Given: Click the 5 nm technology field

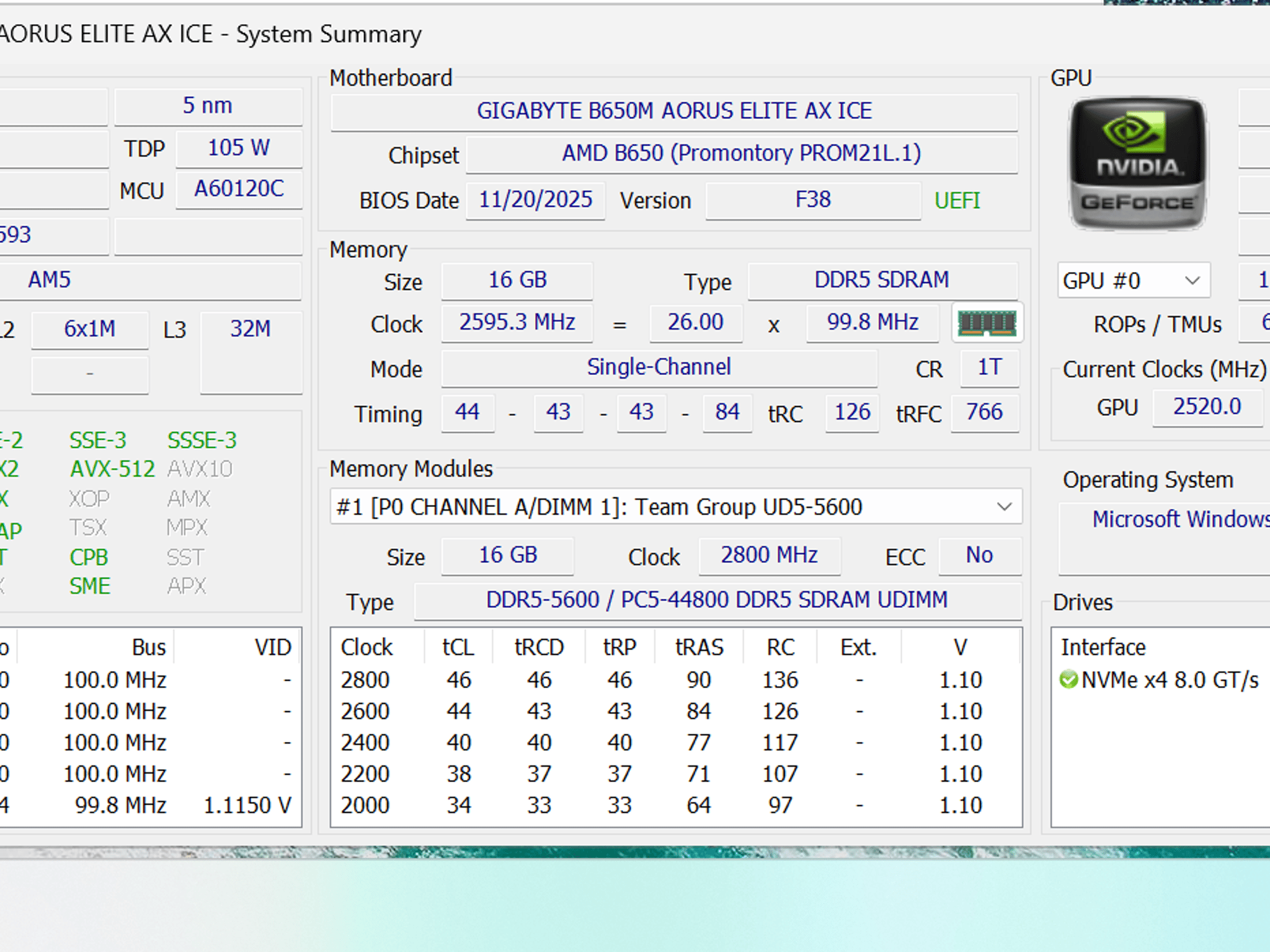Looking at the screenshot, I should pos(208,106).
